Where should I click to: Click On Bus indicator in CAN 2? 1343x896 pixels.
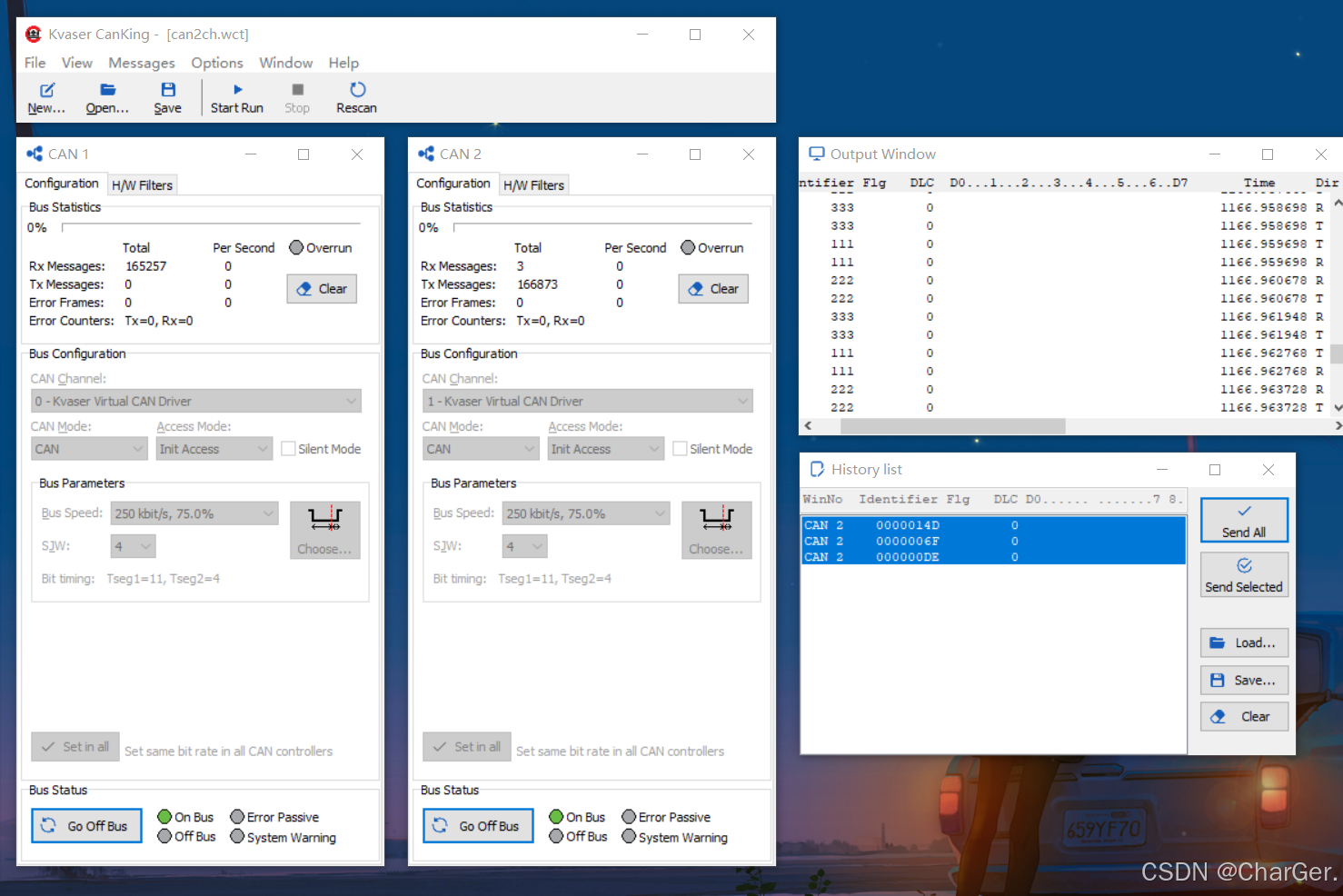click(x=556, y=817)
